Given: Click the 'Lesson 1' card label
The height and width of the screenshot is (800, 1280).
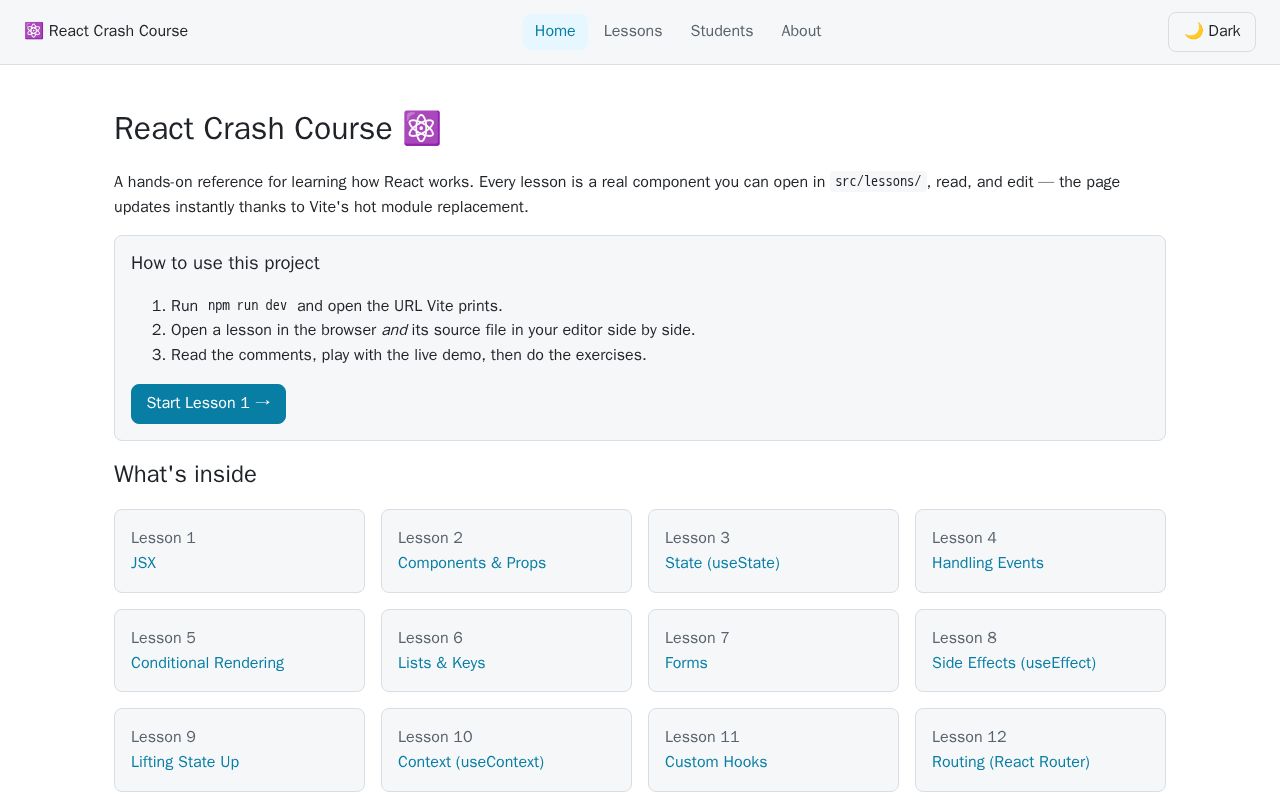Looking at the screenshot, I should pyautogui.click(x=163, y=538).
